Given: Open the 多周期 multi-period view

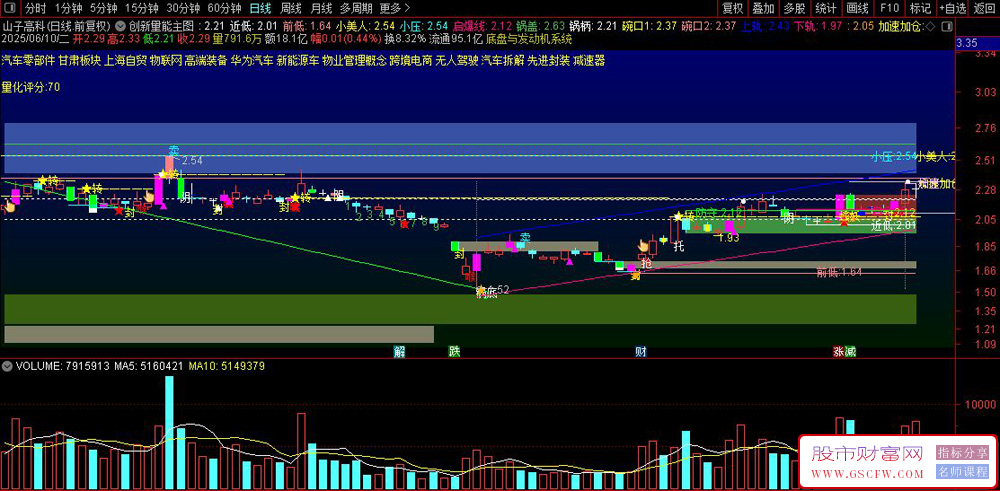Looking at the screenshot, I should tap(355, 8).
